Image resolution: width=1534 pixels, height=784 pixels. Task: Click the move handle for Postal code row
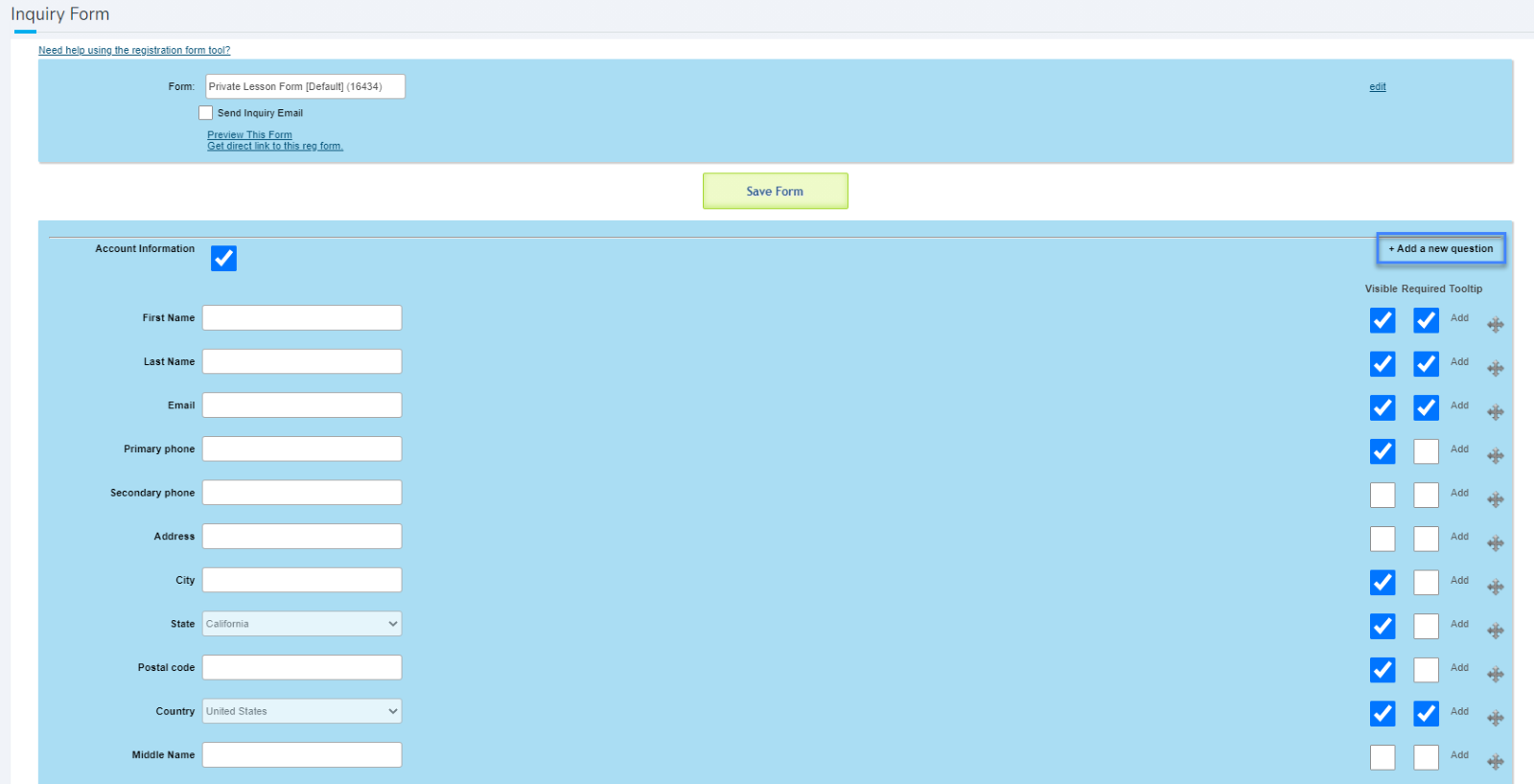point(1496,675)
